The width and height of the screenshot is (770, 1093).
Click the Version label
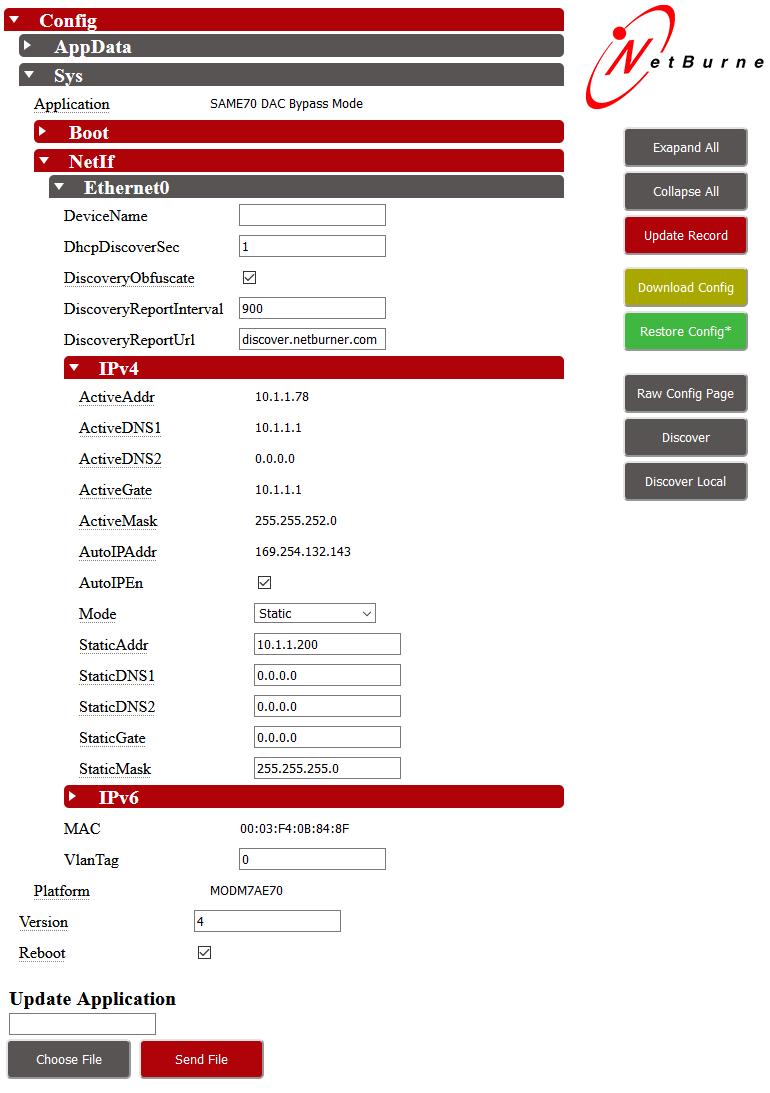click(x=44, y=922)
